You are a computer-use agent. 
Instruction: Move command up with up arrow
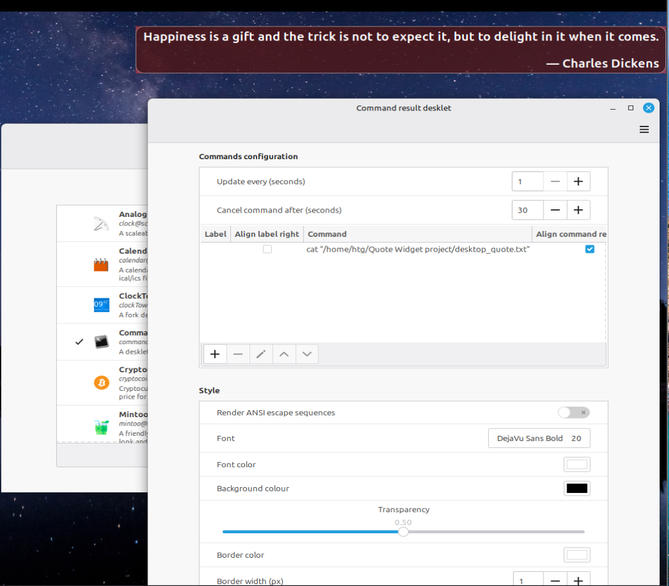coord(284,354)
